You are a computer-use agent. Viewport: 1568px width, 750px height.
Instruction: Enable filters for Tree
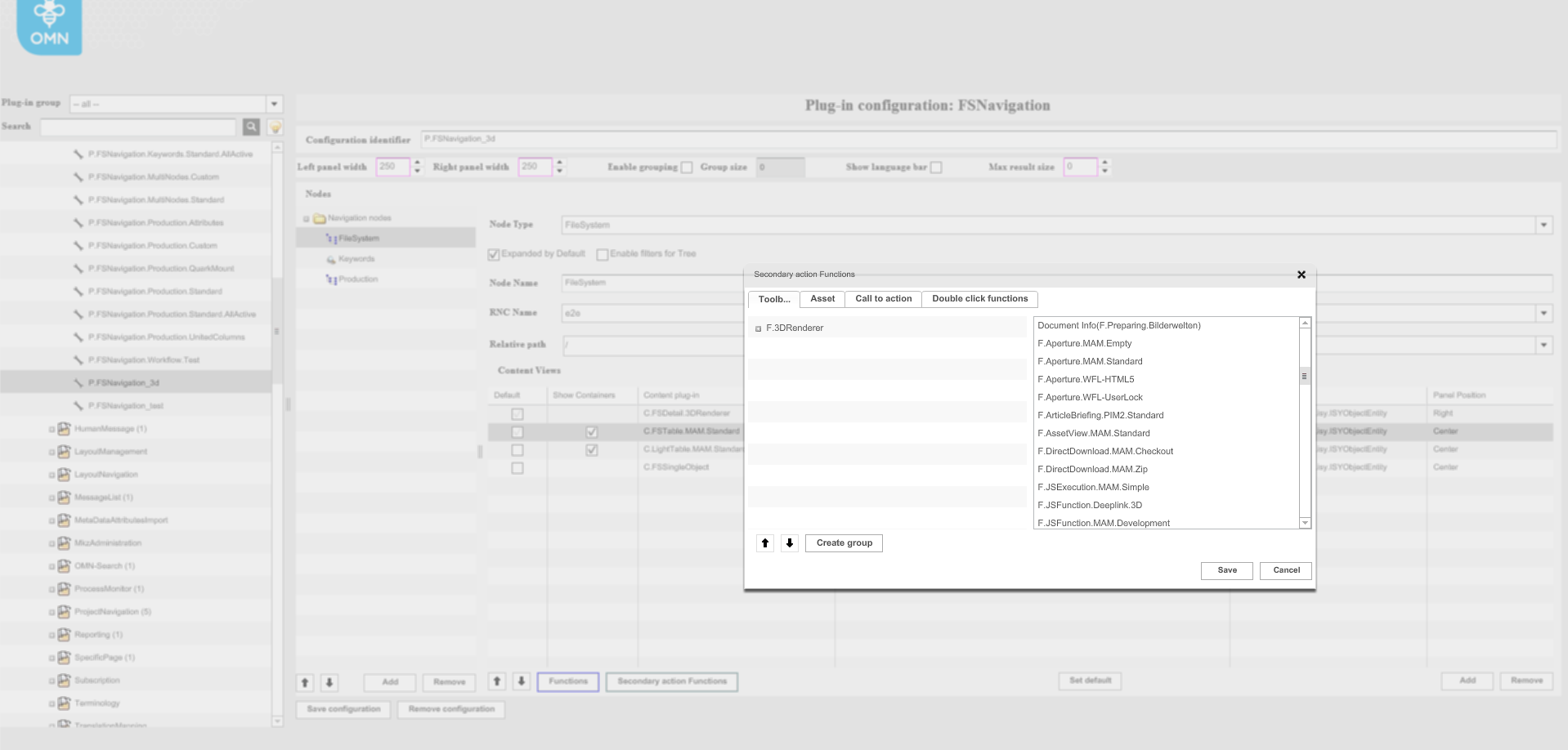(x=602, y=254)
